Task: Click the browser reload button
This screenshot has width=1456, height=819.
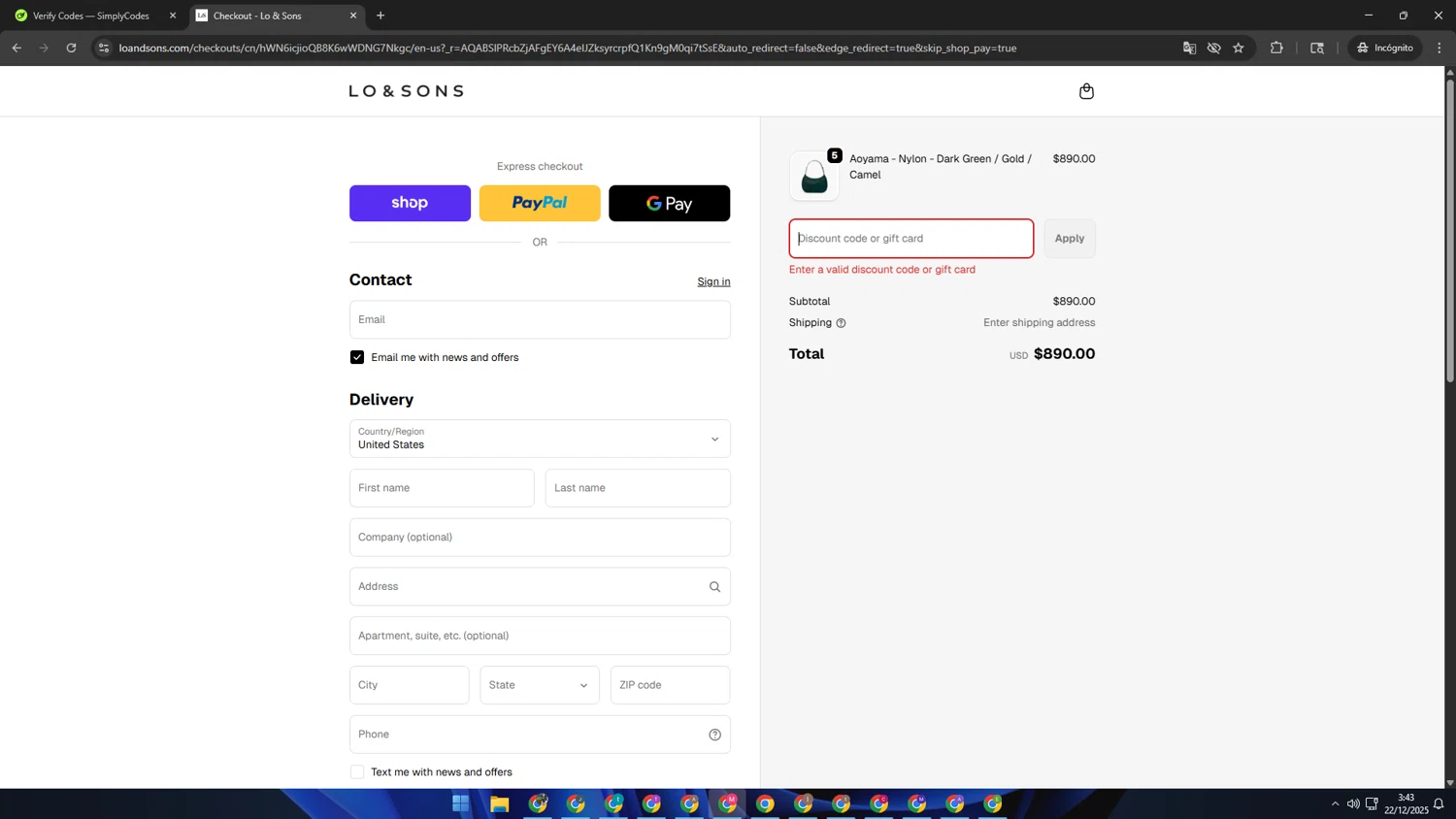Action: tap(71, 48)
